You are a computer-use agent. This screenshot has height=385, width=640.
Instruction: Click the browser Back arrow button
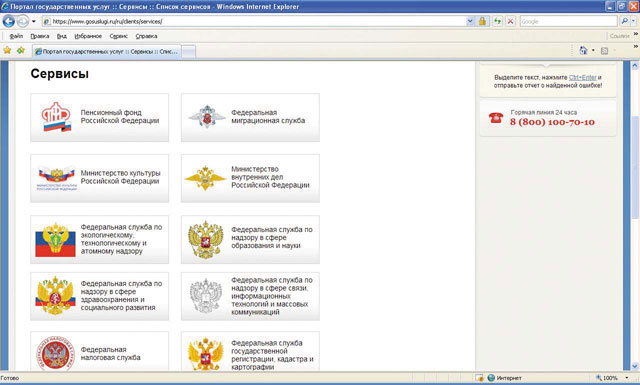(x=9, y=21)
